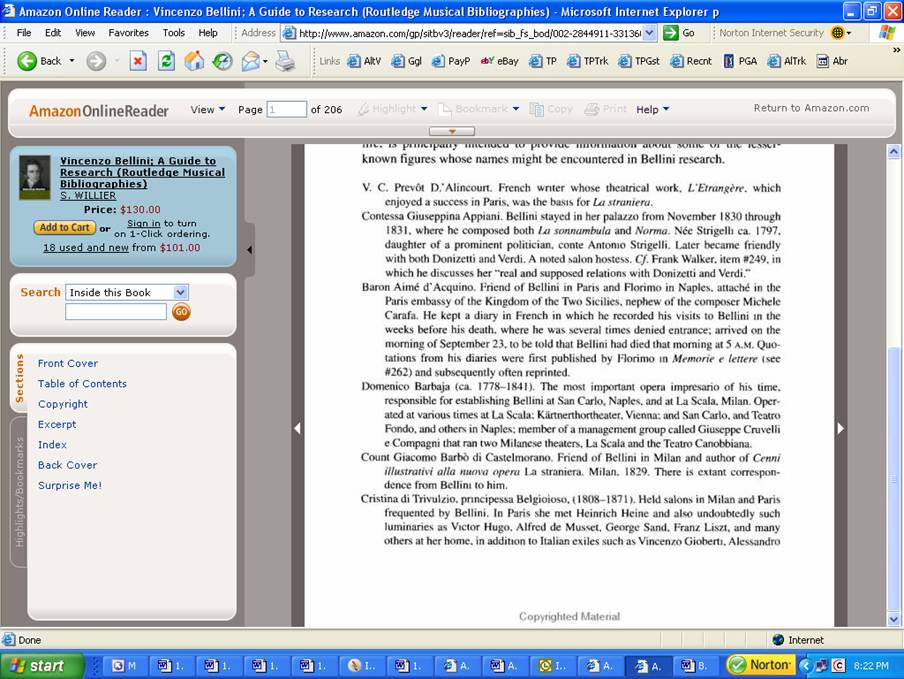
Task: Open the View dropdown in reader
Action: point(208,109)
